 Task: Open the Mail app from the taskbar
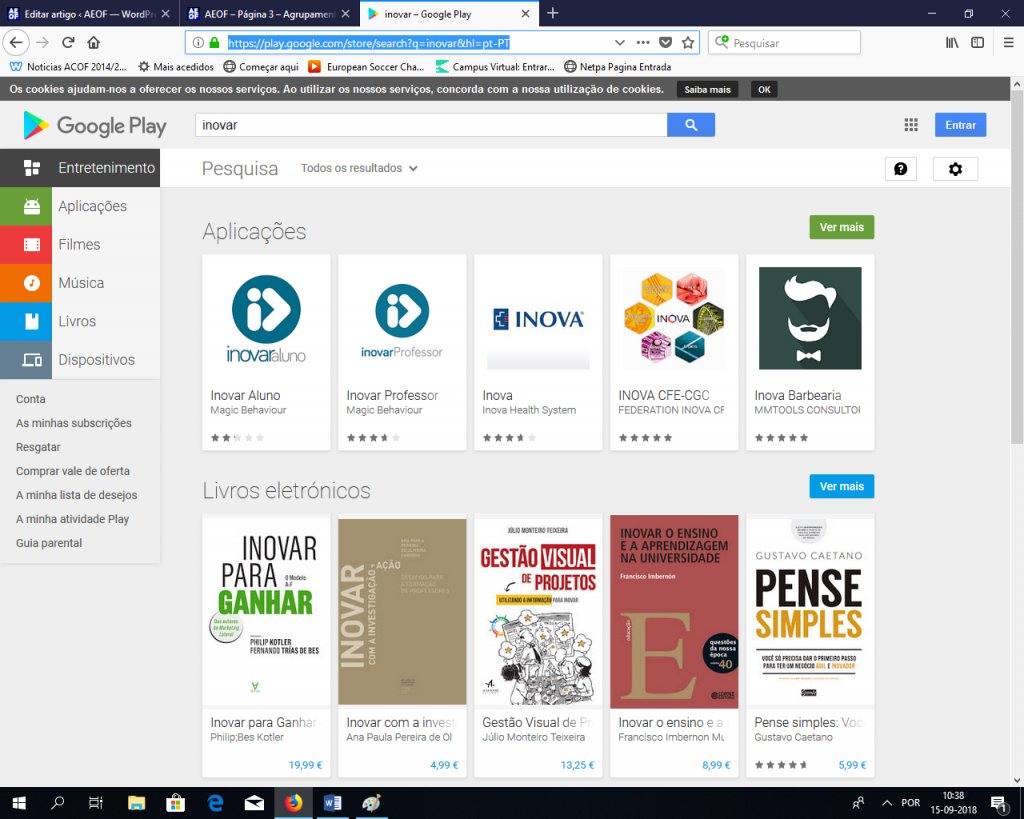pos(254,803)
